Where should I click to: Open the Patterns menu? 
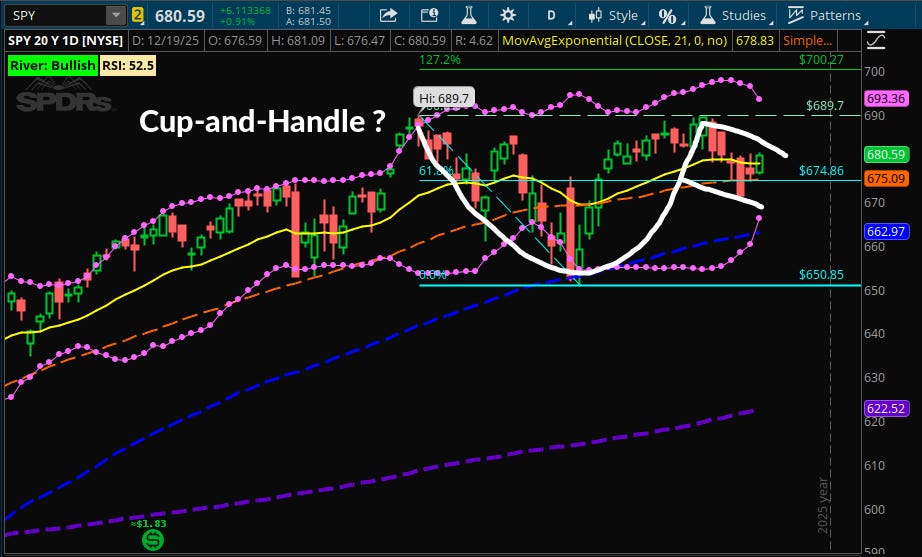click(826, 15)
